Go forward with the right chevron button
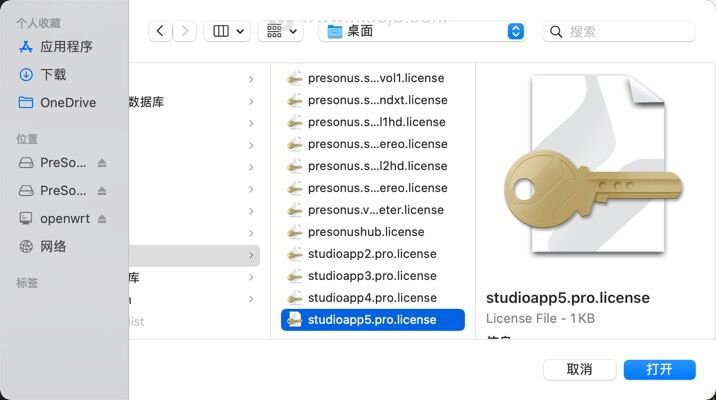The width and height of the screenshot is (716, 400). [184, 31]
